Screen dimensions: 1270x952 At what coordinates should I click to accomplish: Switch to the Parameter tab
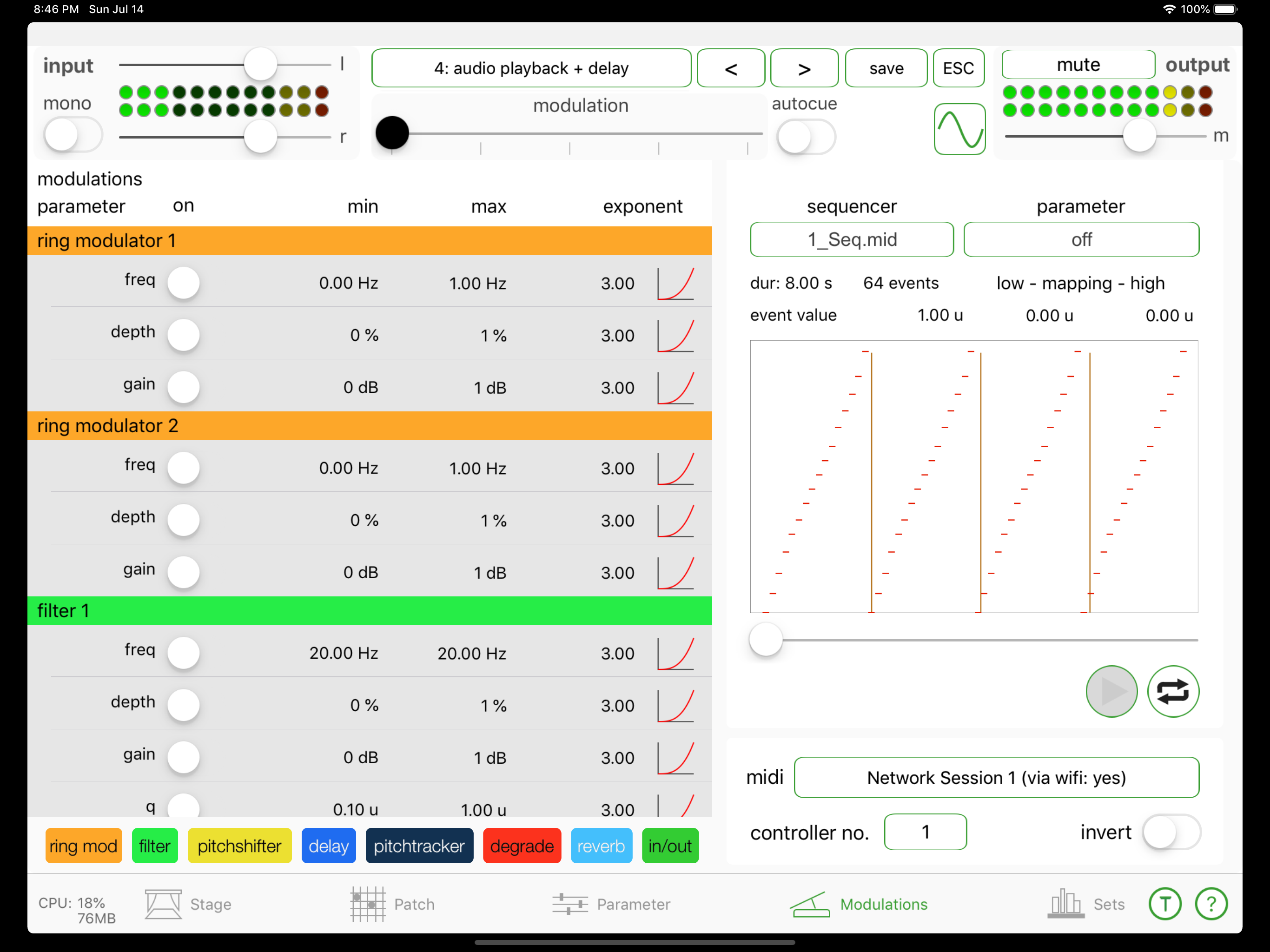click(611, 904)
